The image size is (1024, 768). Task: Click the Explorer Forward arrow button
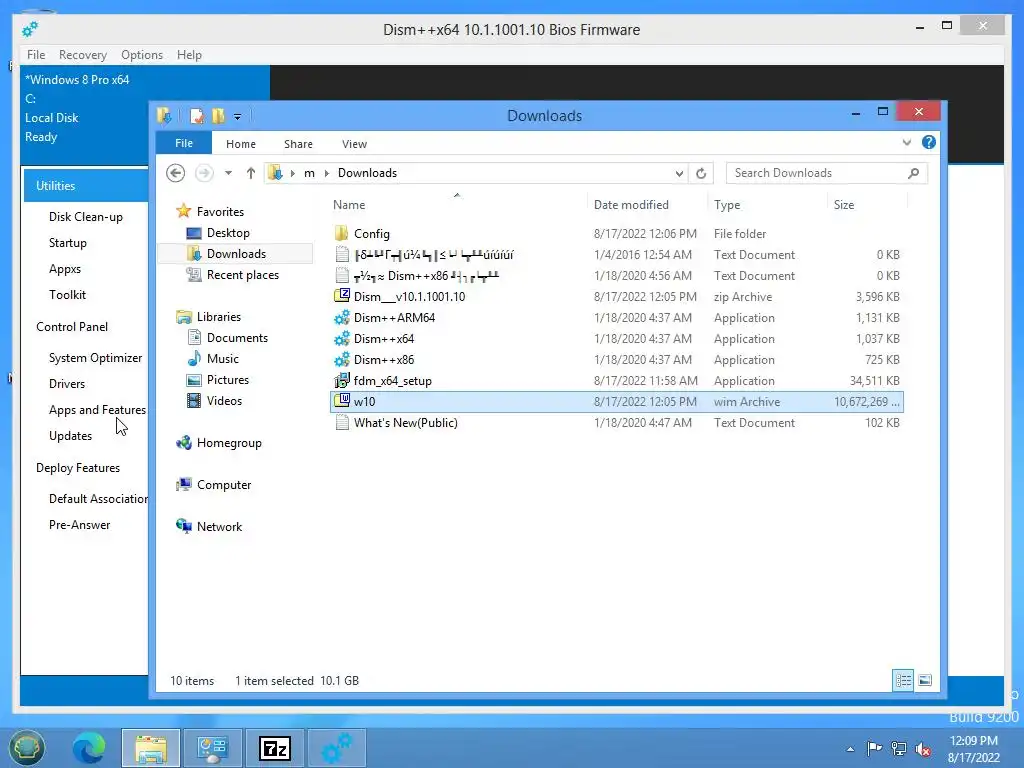point(204,173)
